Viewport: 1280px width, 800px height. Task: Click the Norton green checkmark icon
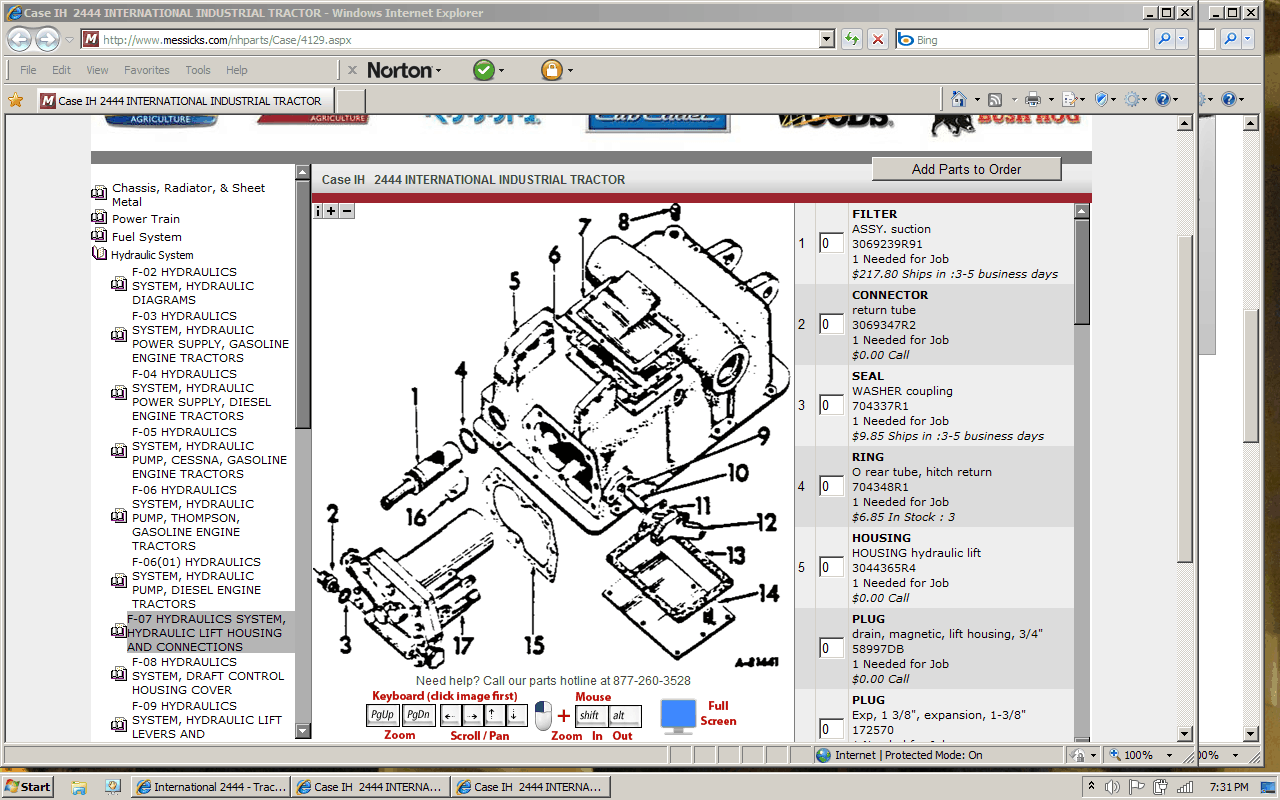tap(484, 70)
